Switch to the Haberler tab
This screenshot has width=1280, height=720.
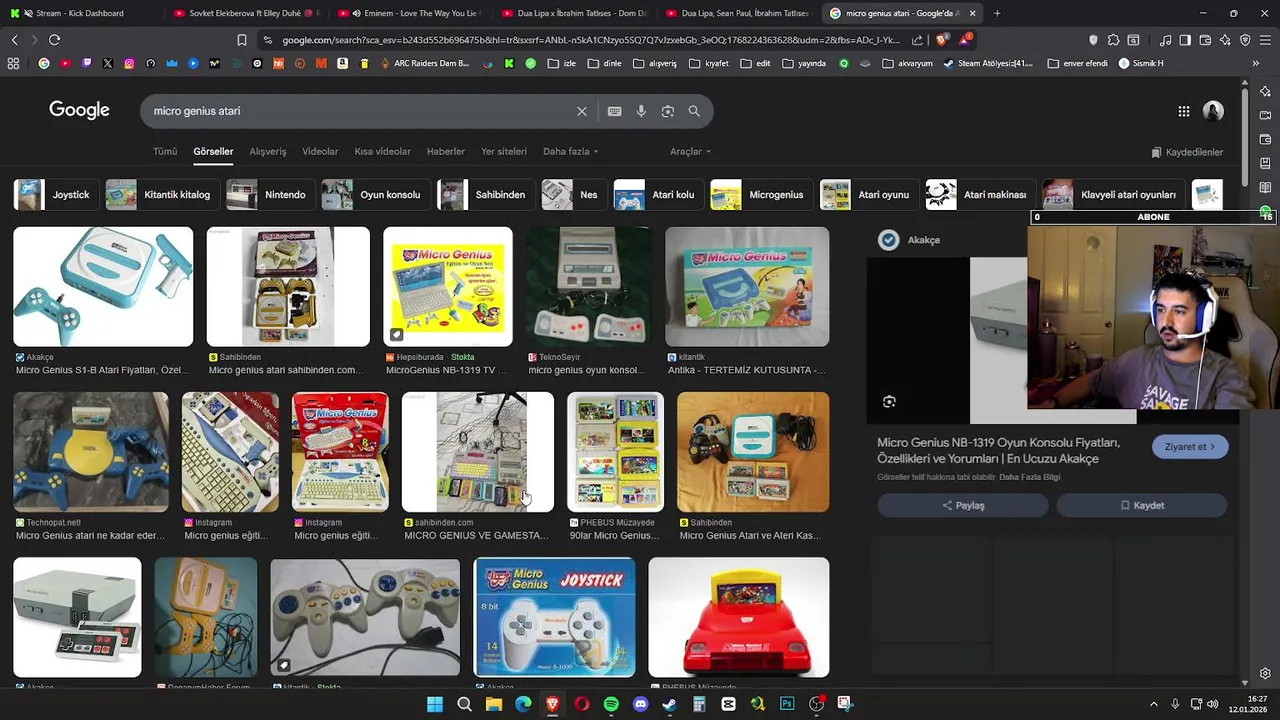(x=446, y=152)
